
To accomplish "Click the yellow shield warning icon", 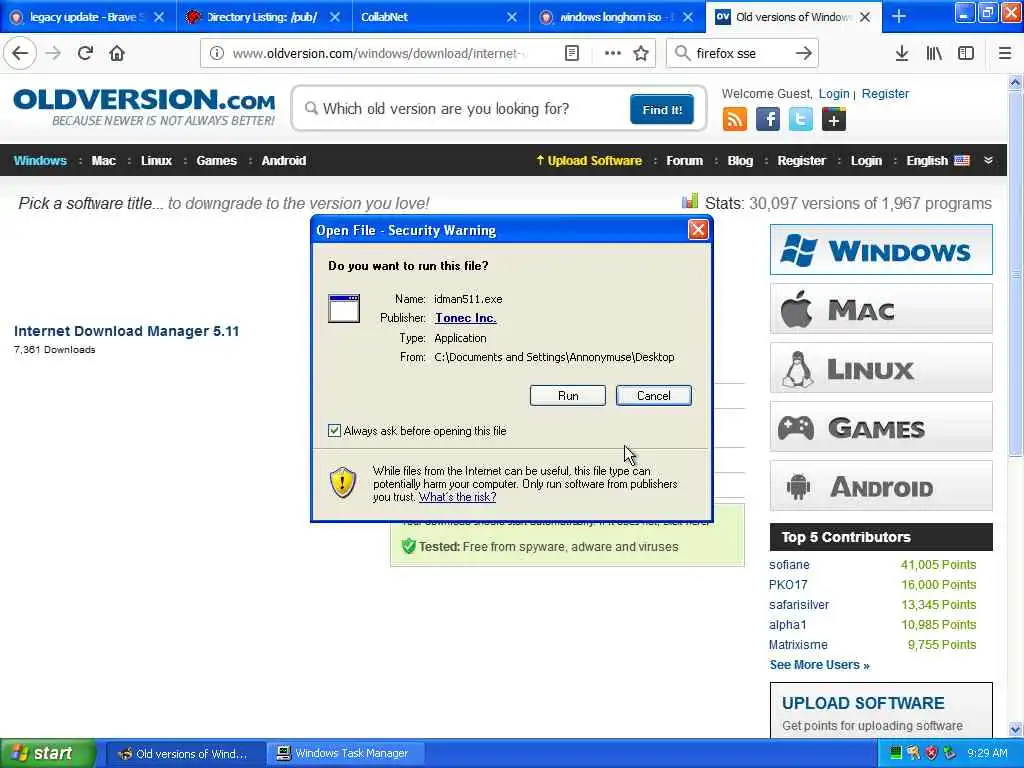I will point(343,482).
